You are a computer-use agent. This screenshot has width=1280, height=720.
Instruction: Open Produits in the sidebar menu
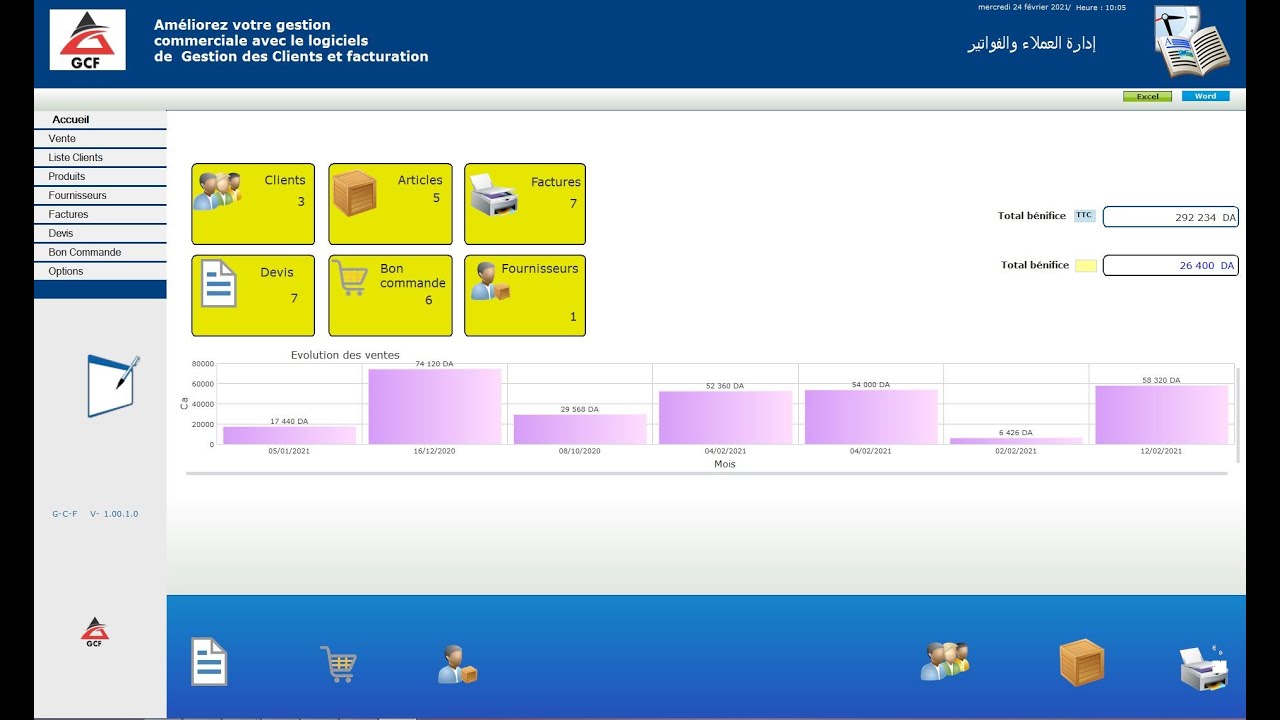click(100, 177)
